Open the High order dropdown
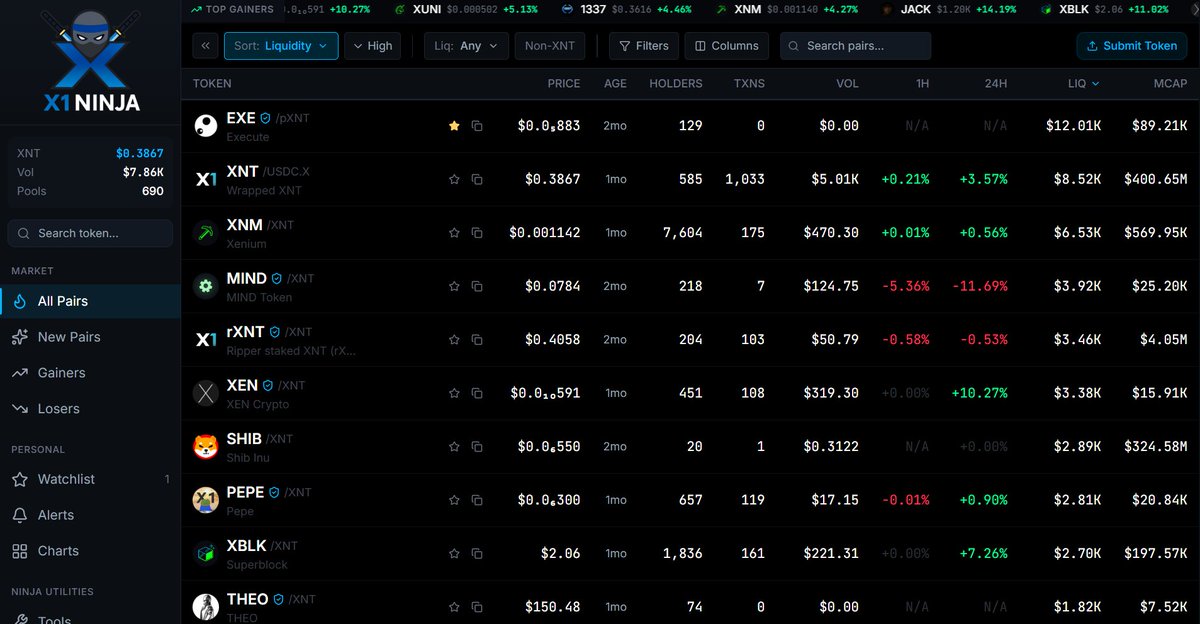The image size is (1200, 624). (x=372, y=46)
